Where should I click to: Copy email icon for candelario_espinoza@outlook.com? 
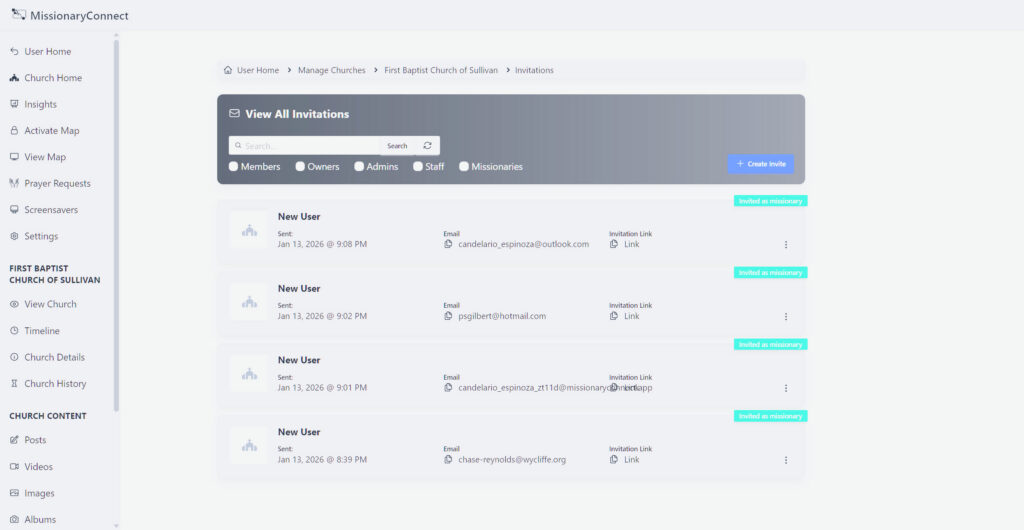coord(449,244)
